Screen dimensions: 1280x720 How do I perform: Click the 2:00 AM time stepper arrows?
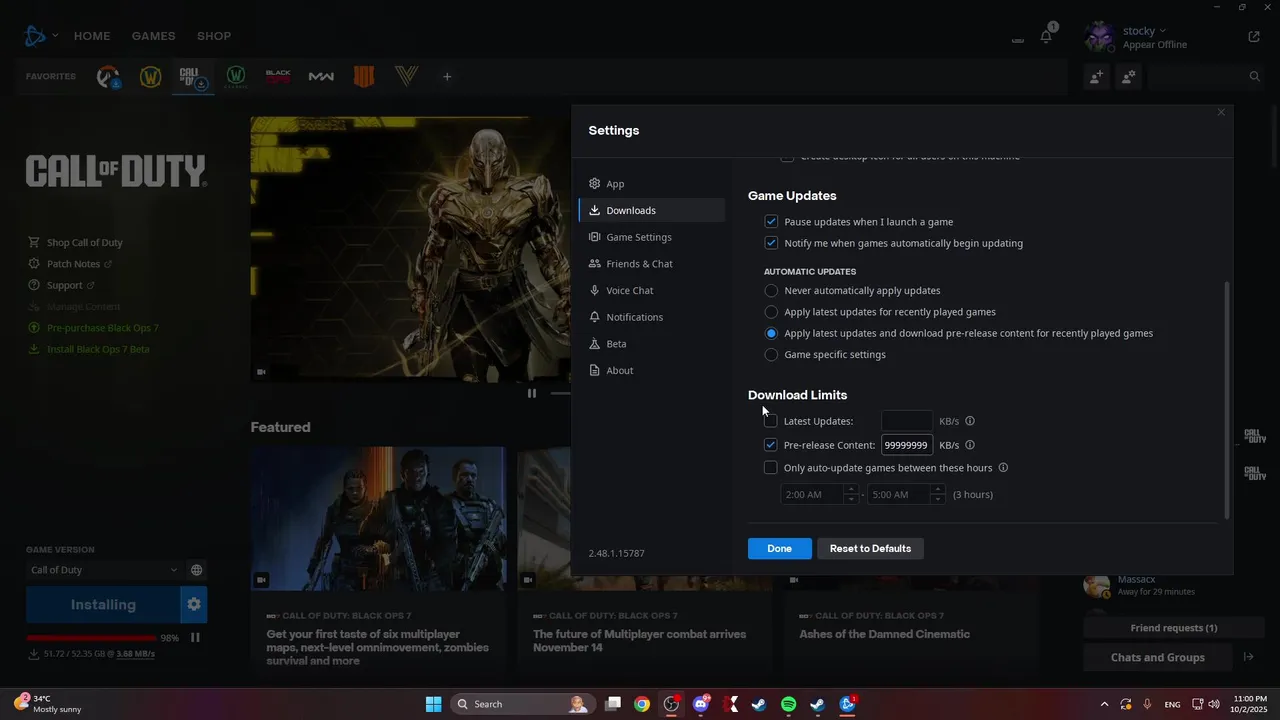[851, 494]
